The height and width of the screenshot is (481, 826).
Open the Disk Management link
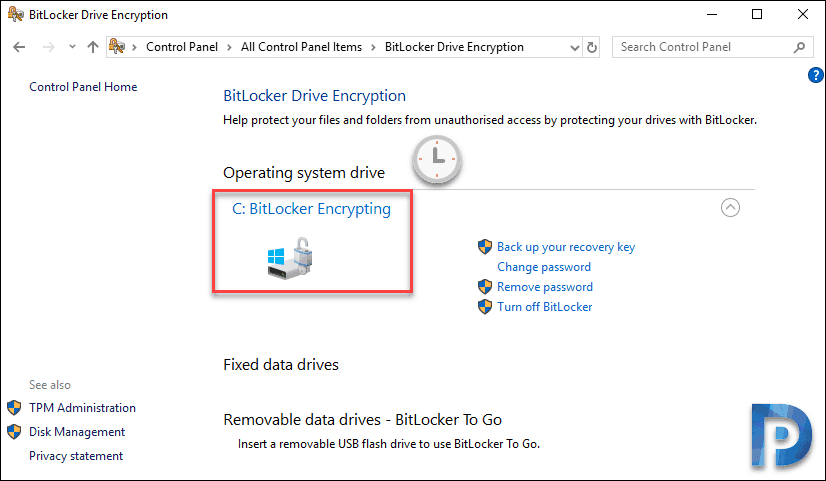77,432
